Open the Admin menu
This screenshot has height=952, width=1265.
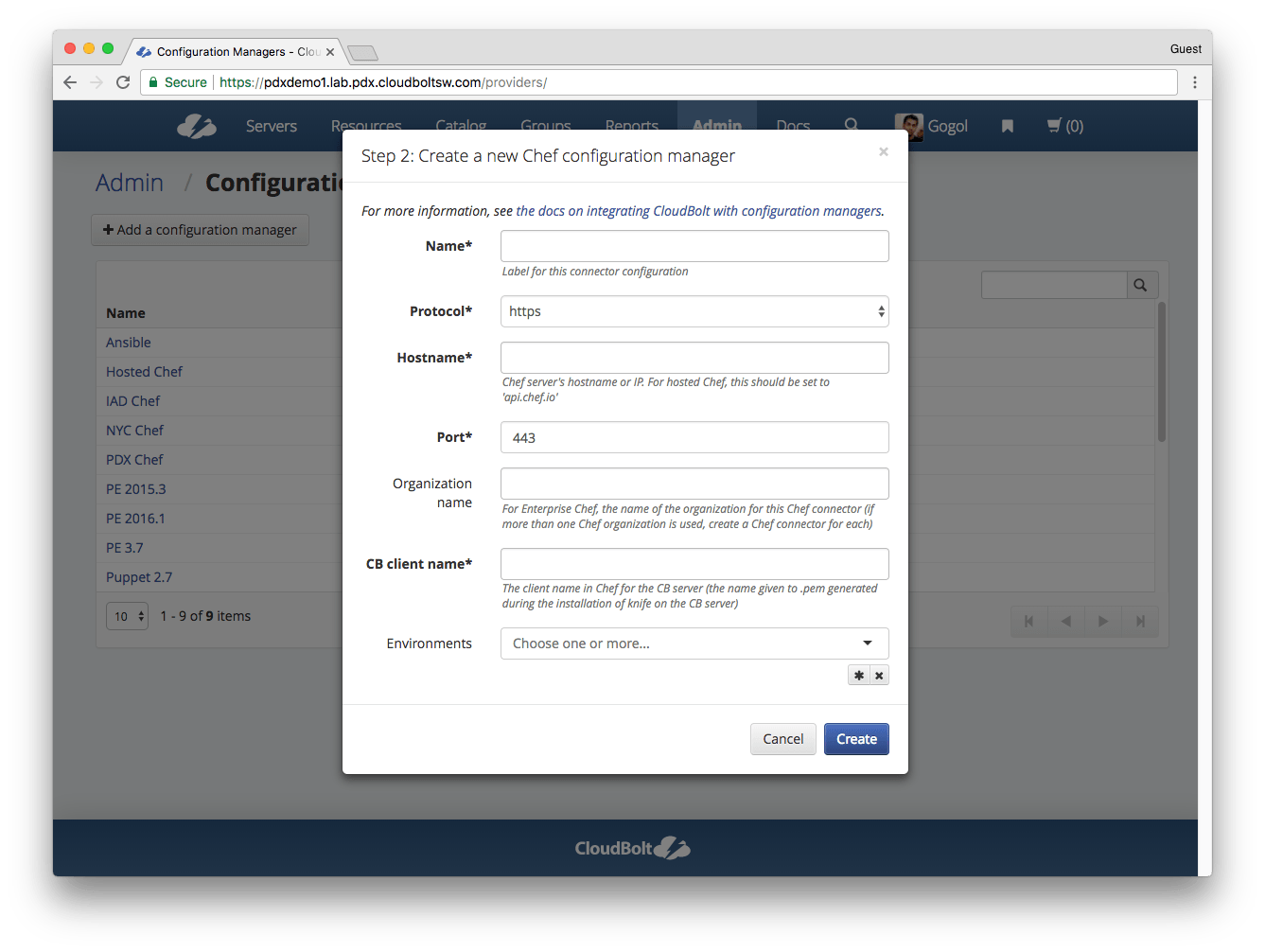pyautogui.click(x=717, y=126)
